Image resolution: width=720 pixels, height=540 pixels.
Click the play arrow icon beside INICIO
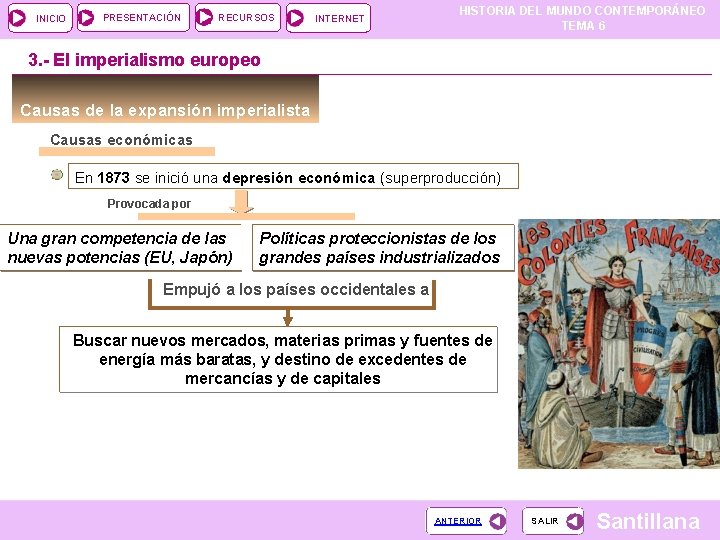coord(18,18)
